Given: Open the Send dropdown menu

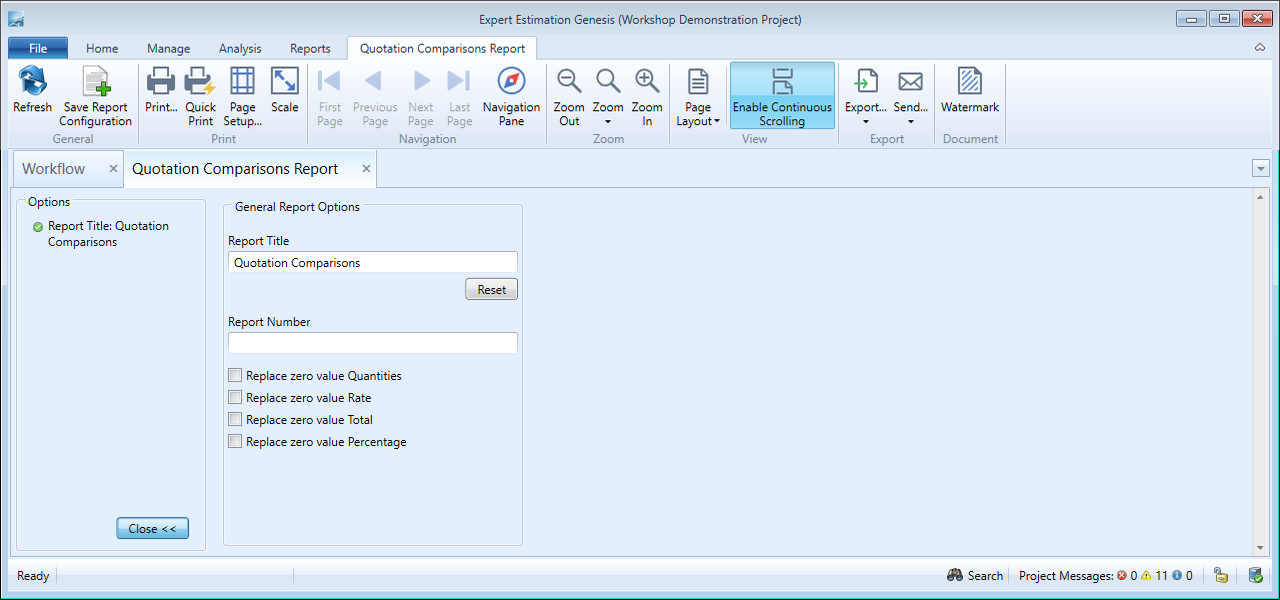Looking at the screenshot, I should click(910, 96).
